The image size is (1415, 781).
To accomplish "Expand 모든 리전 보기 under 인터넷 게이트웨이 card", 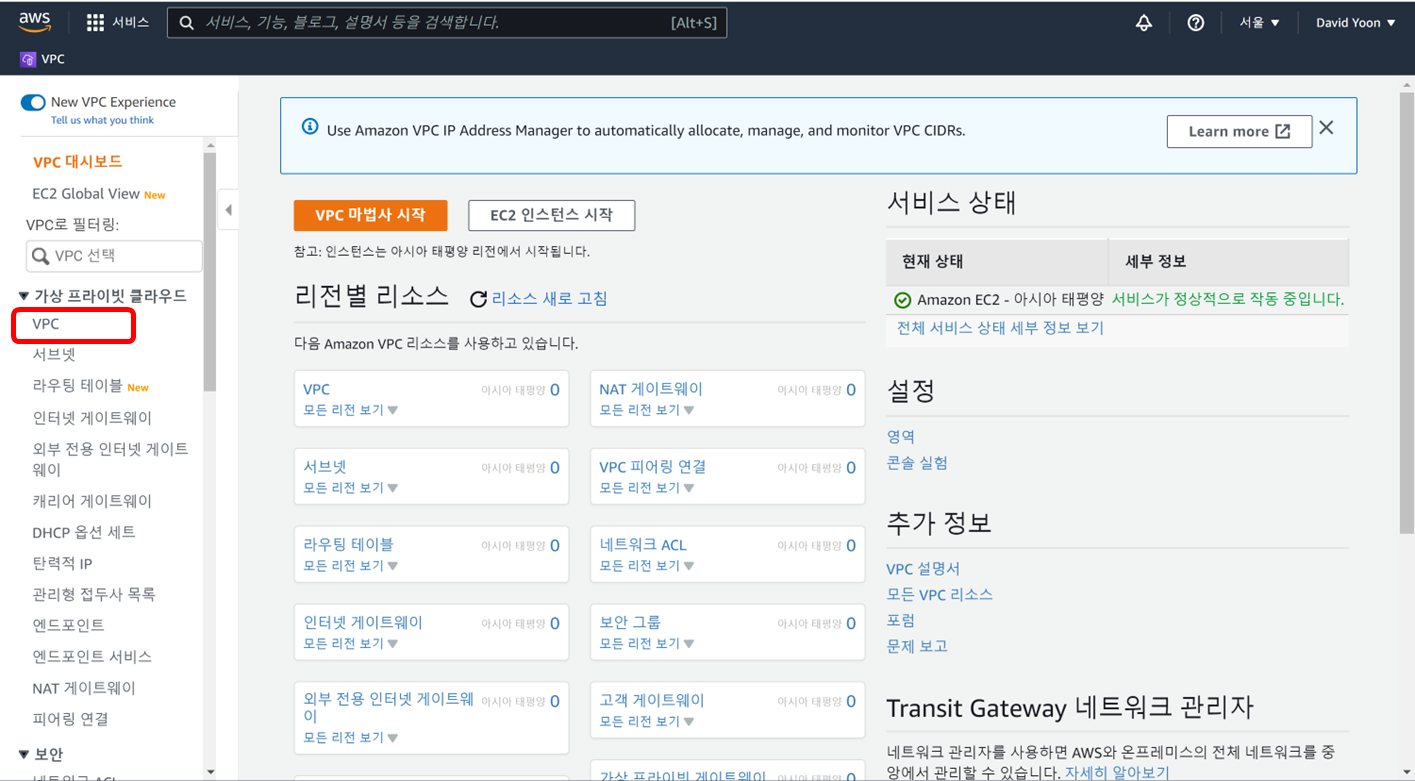I will click(350, 644).
